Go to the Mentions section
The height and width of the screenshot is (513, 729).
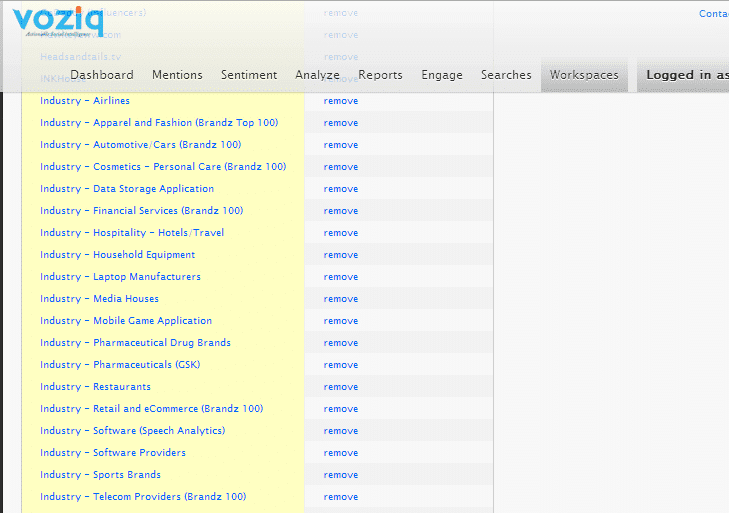(x=177, y=75)
